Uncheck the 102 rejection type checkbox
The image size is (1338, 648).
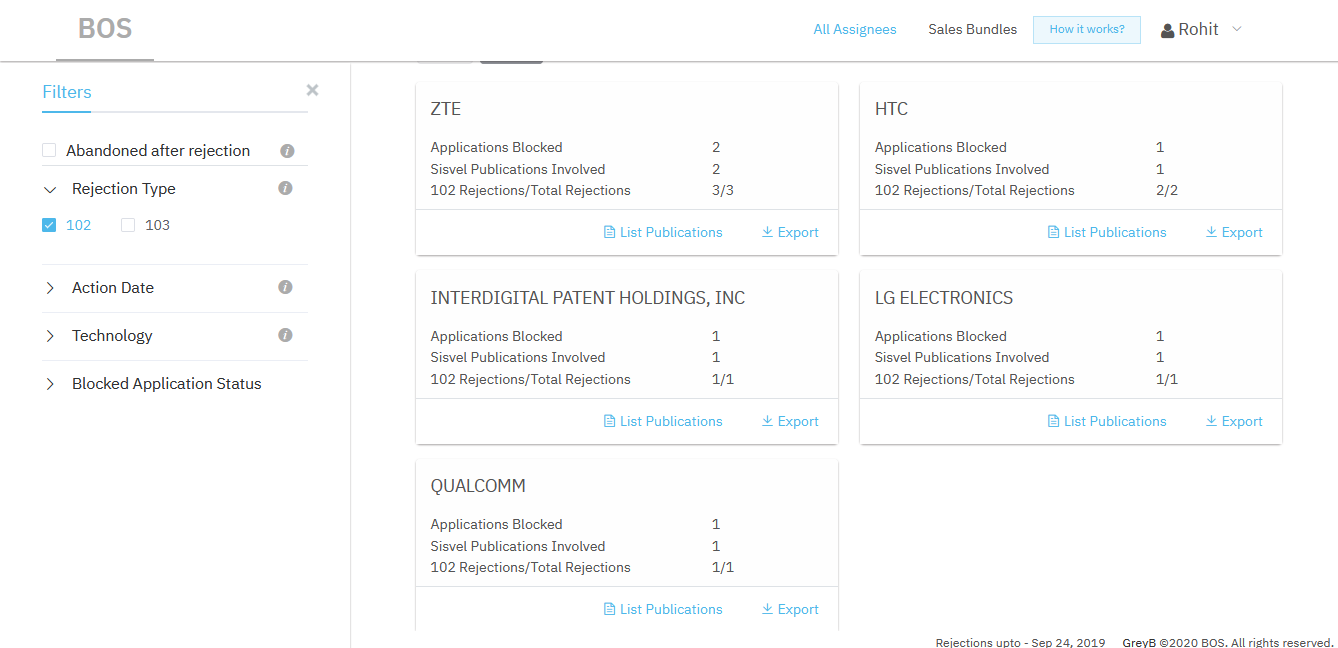49,225
